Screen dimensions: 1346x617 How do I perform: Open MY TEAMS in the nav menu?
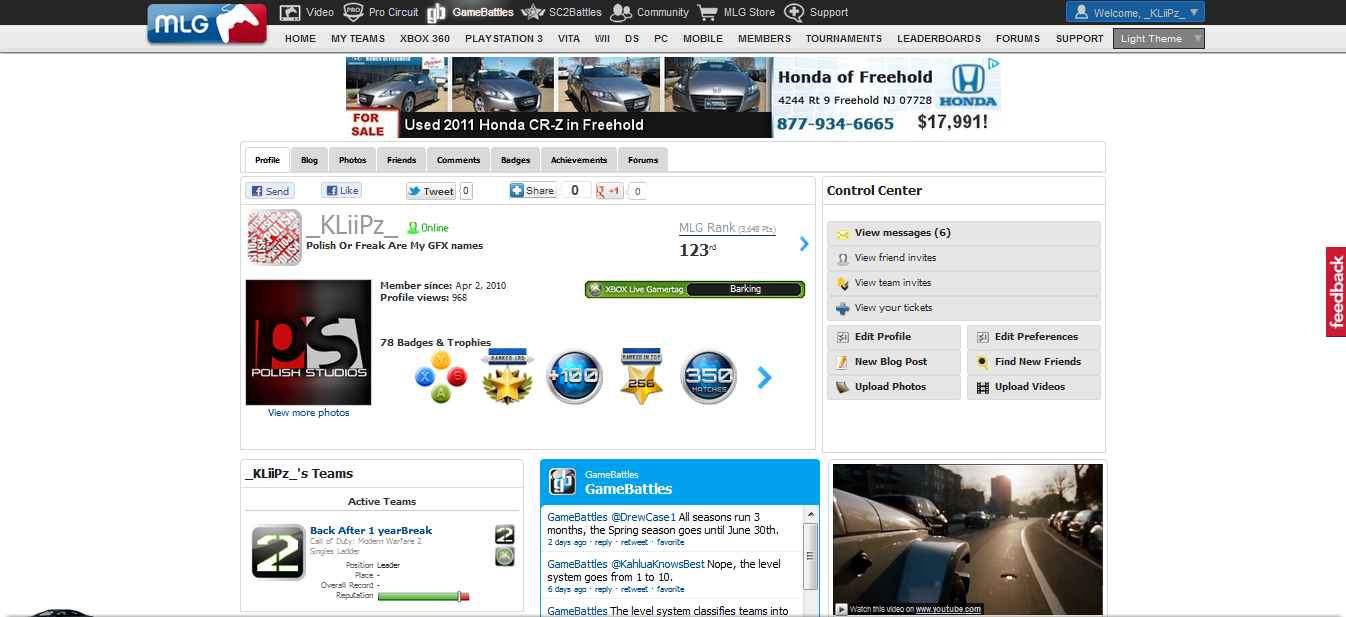coord(358,39)
